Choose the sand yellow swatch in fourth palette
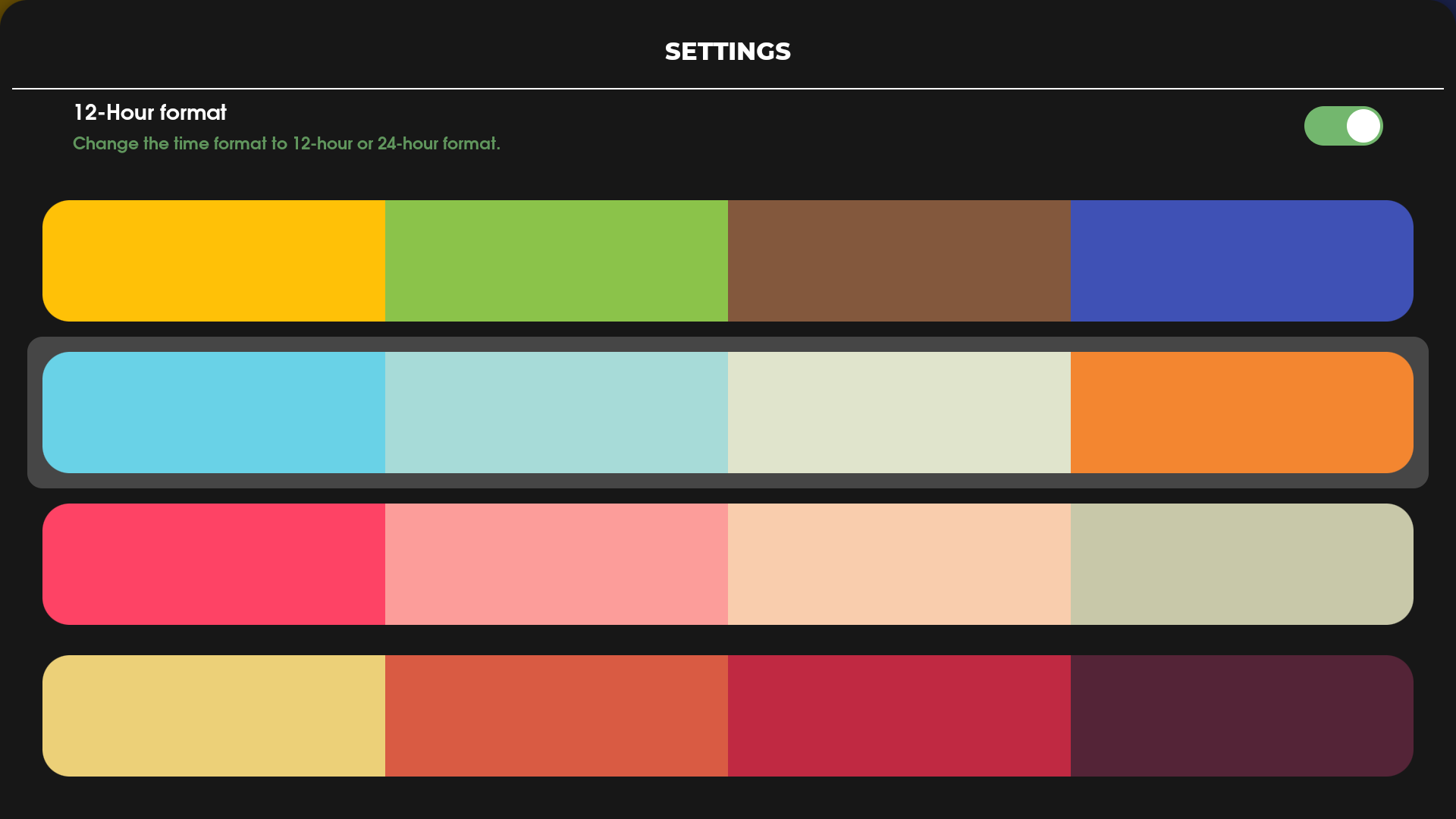 pos(214,716)
